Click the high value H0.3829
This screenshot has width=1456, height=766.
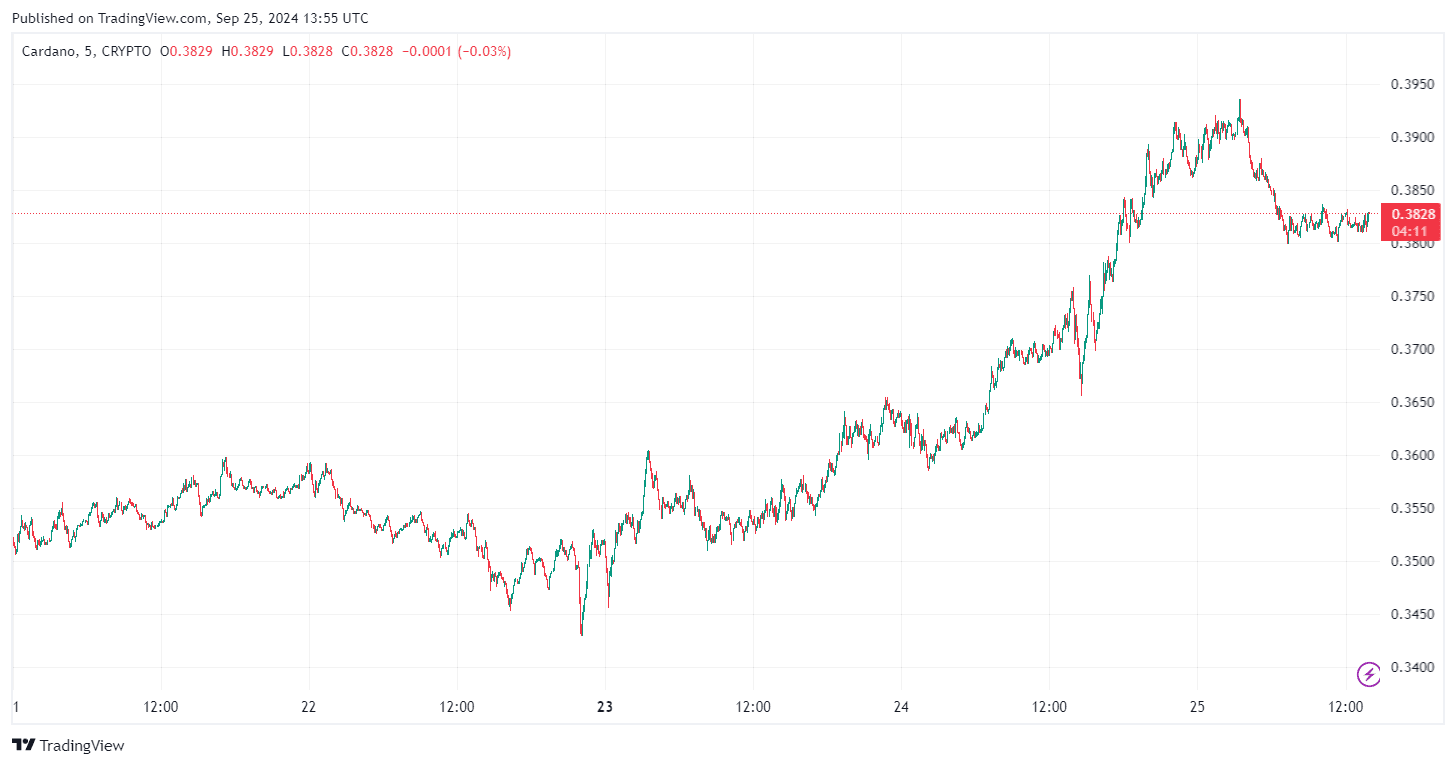click(x=246, y=51)
